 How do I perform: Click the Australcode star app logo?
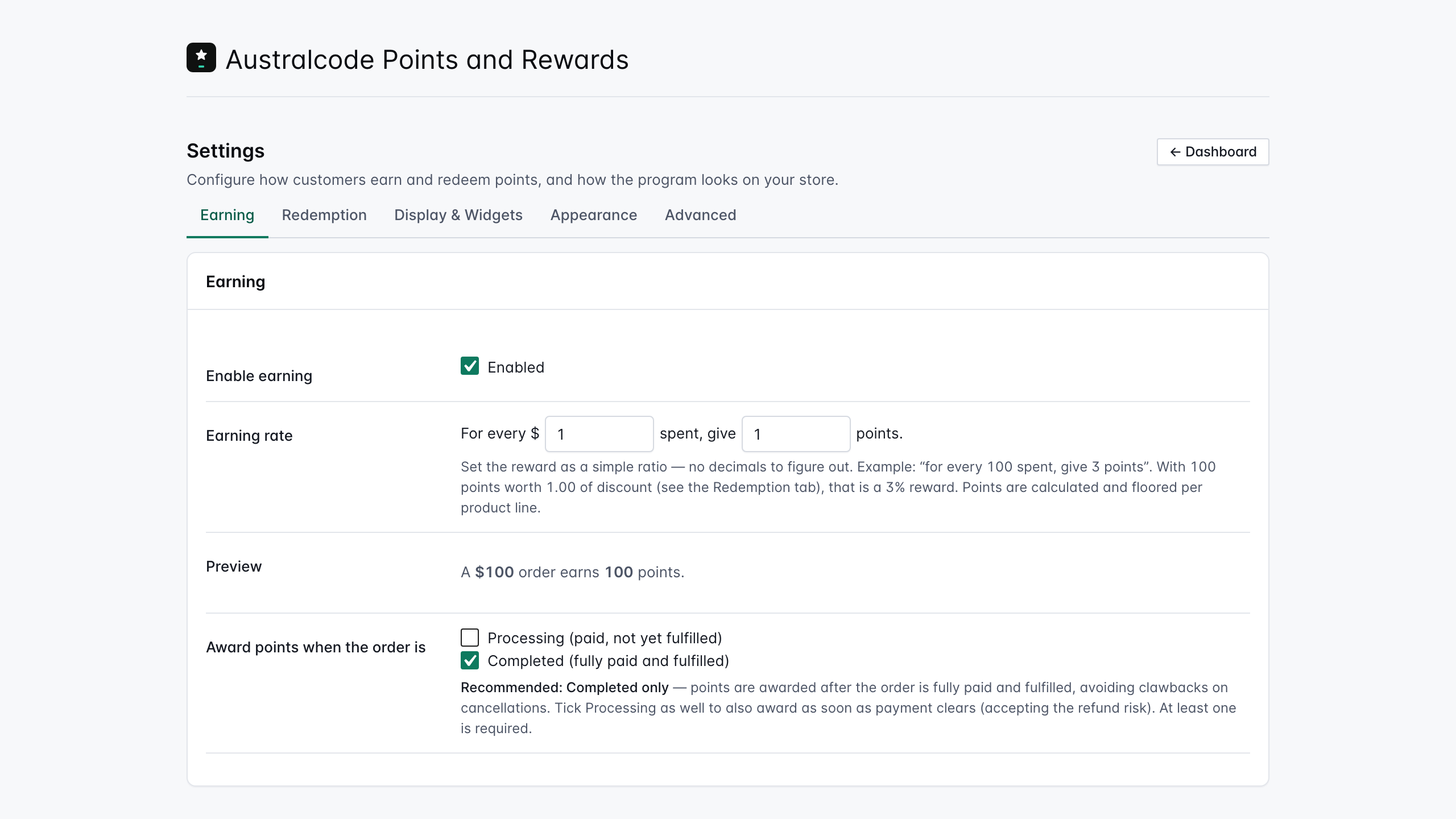point(201,57)
